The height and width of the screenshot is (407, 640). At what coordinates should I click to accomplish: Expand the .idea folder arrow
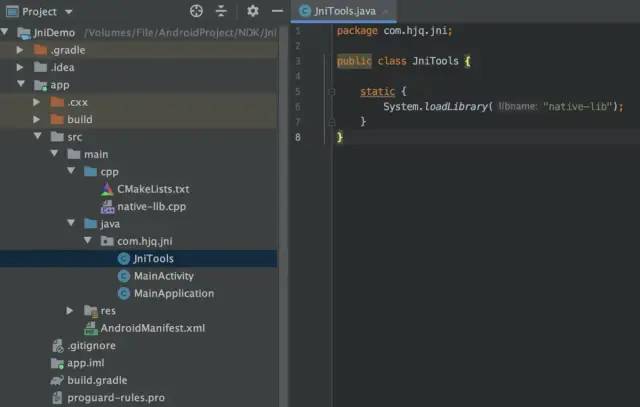(20, 67)
